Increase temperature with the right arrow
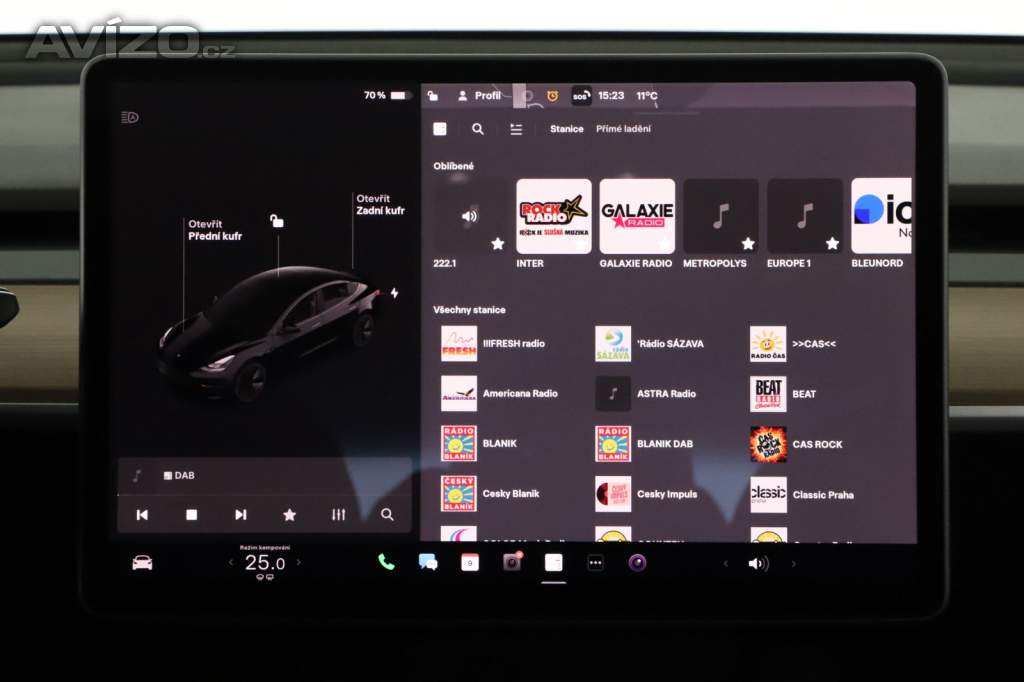The image size is (1024, 682). [x=298, y=562]
